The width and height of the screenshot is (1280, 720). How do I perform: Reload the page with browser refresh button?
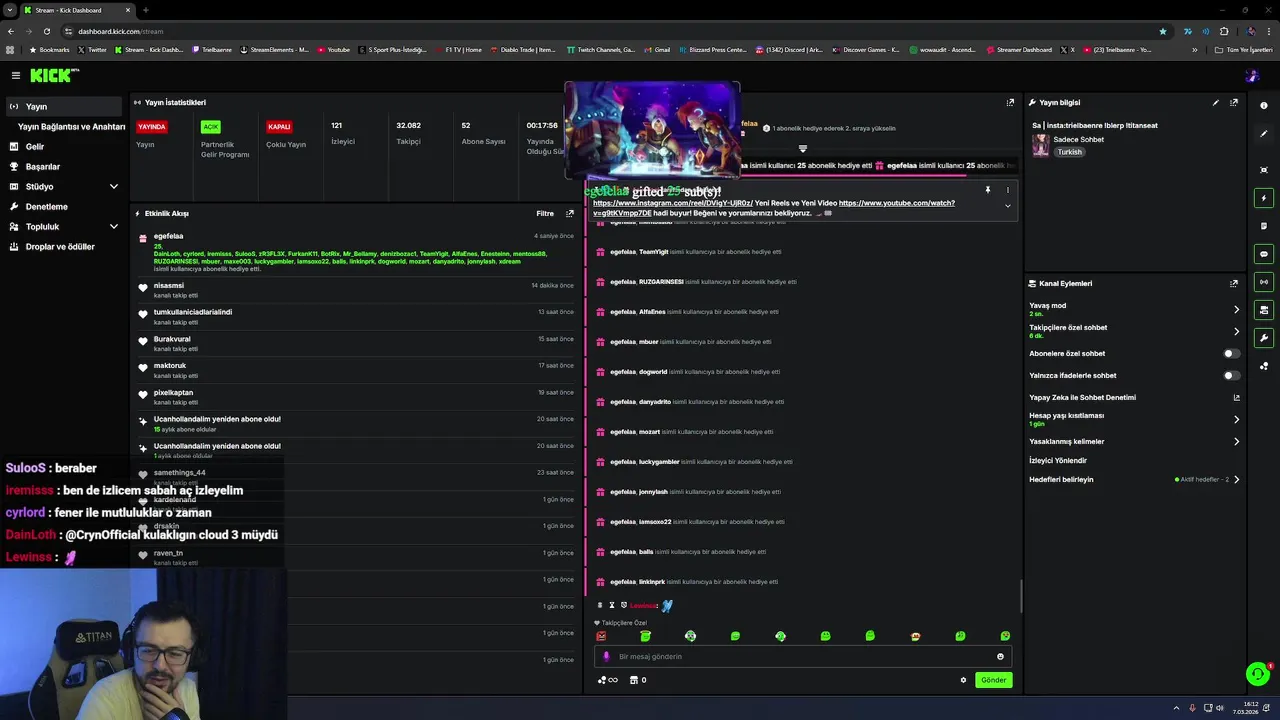tap(46, 31)
